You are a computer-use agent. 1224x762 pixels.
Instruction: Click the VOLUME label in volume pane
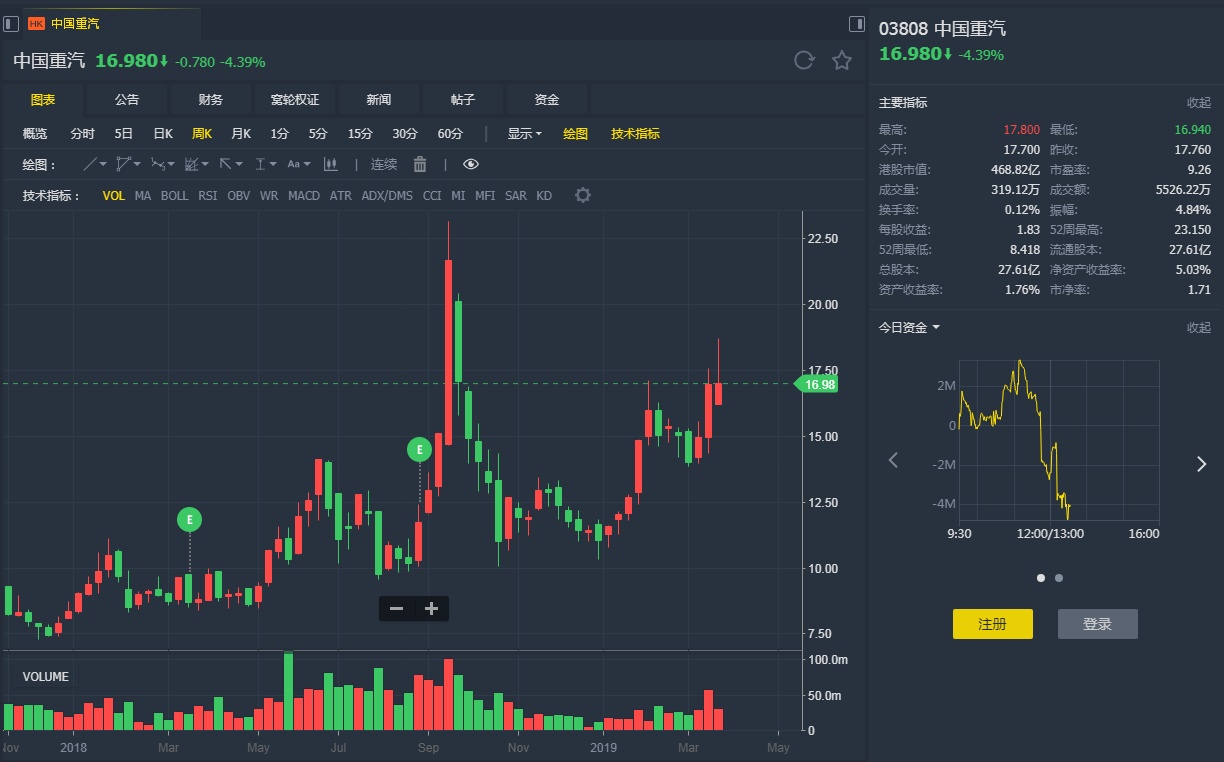tap(46, 677)
